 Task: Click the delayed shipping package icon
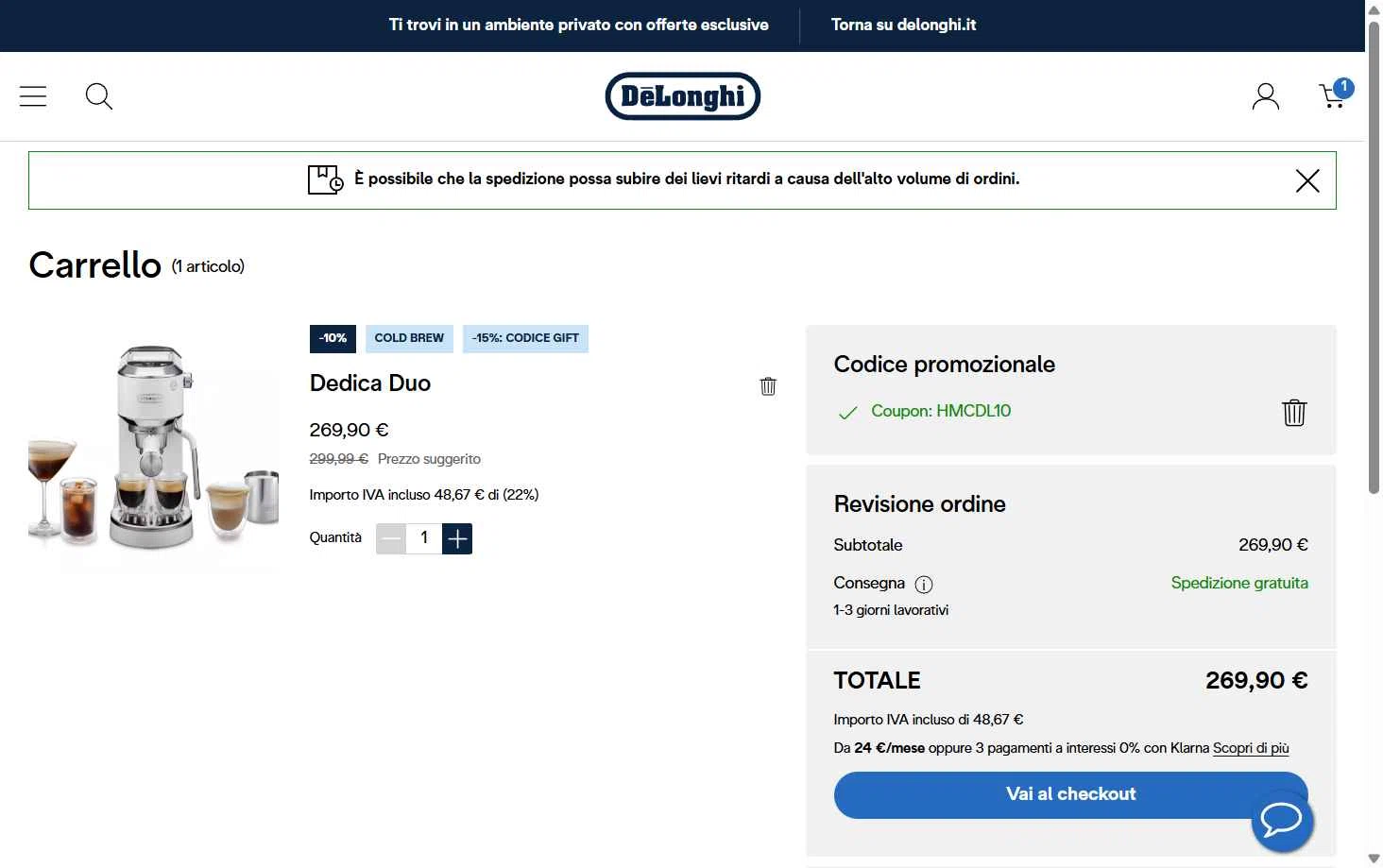(325, 179)
